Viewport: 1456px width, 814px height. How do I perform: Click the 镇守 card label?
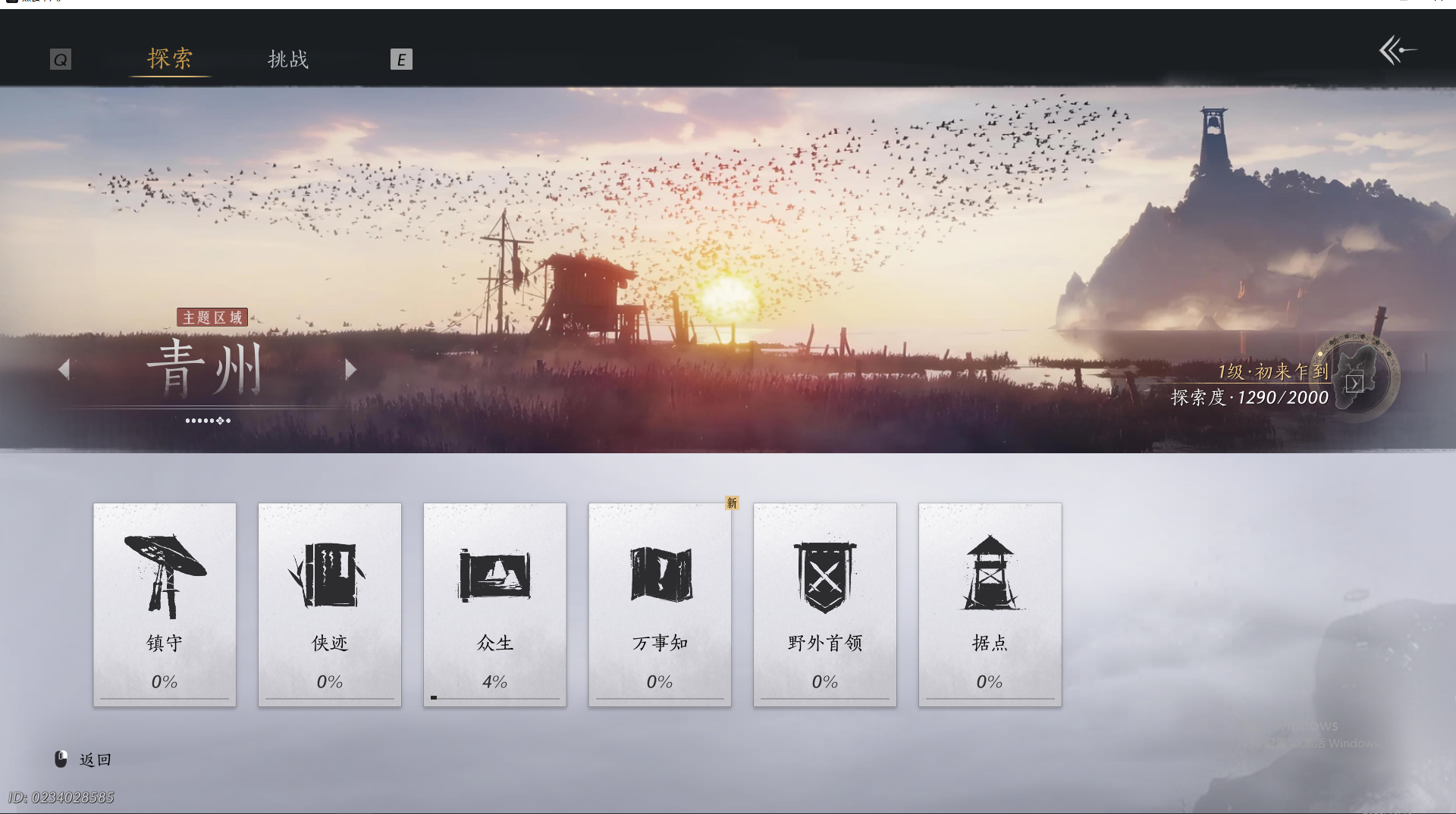tap(165, 643)
